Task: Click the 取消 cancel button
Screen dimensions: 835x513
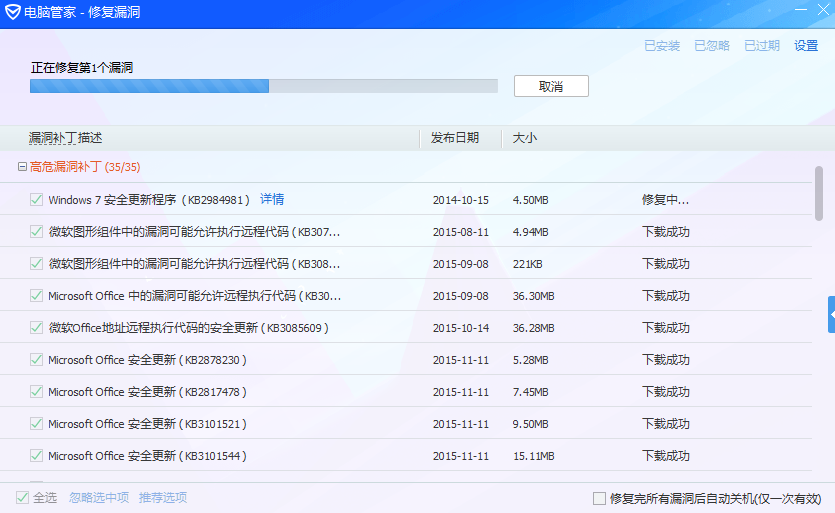Action: point(551,86)
